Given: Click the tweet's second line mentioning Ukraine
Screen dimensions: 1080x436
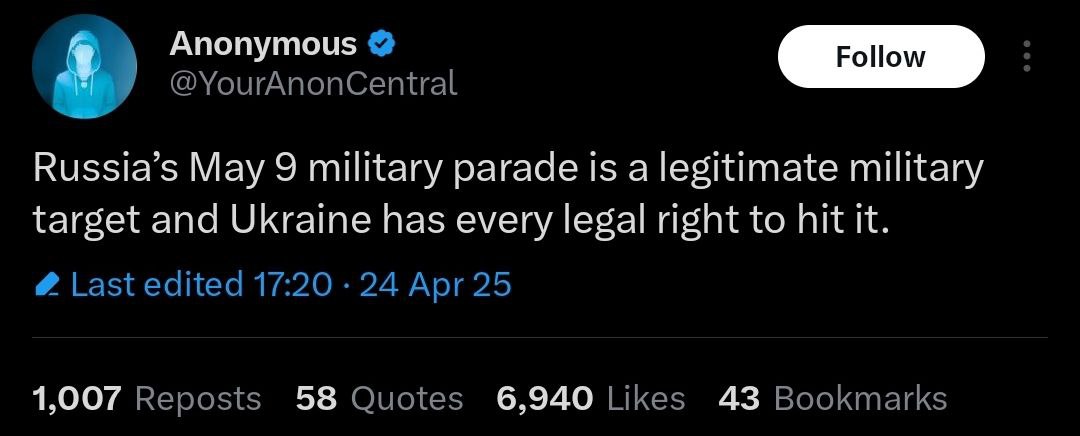Looking at the screenshot, I should coord(460,219).
